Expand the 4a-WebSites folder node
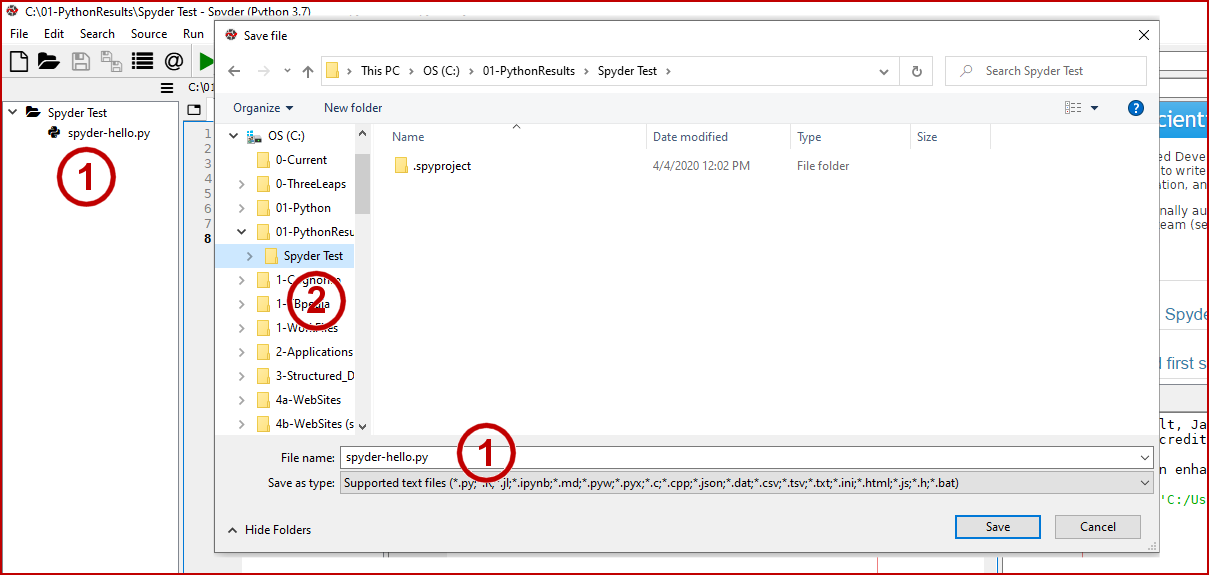The height and width of the screenshot is (575, 1209). pyautogui.click(x=241, y=400)
